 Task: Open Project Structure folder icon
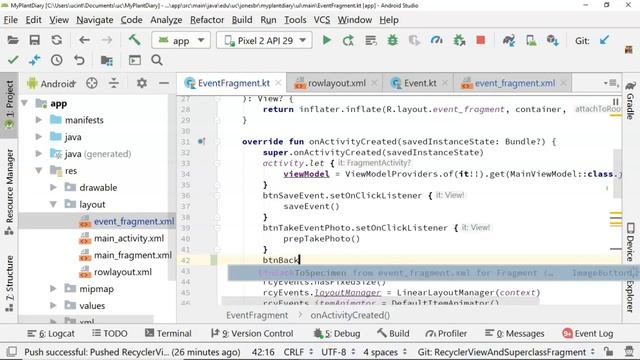[x=107, y=60]
